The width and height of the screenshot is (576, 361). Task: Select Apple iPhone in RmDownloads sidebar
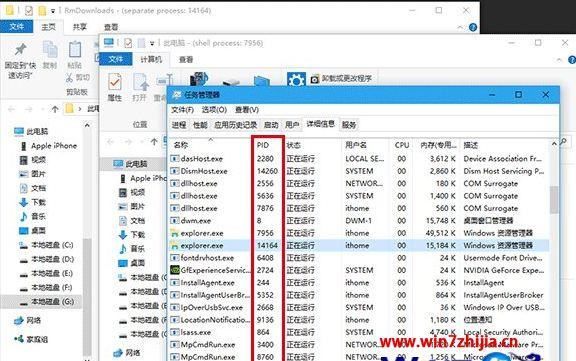click(54, 146)
